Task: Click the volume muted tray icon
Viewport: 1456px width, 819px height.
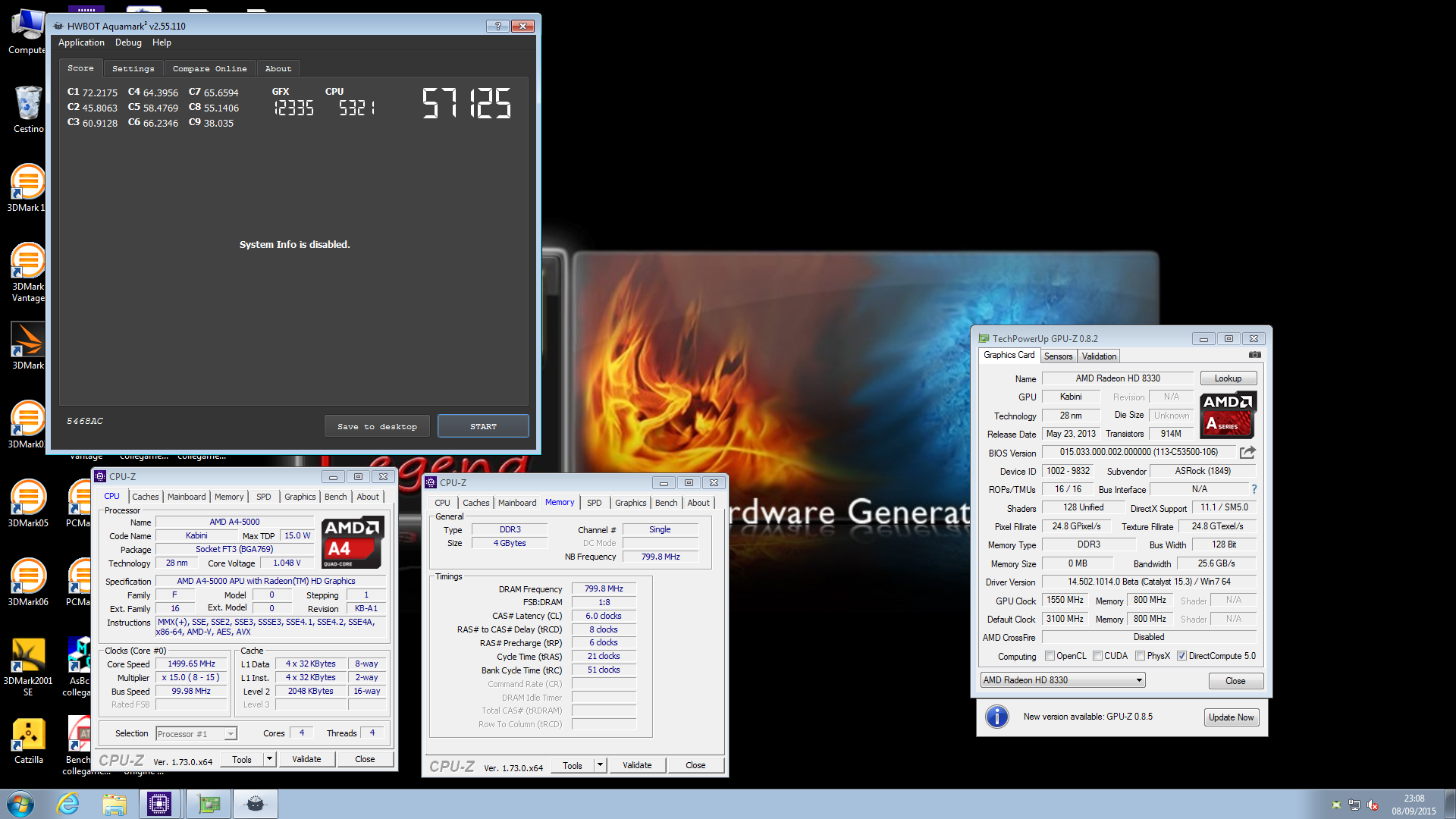Action: click(x=1373, y=805)
